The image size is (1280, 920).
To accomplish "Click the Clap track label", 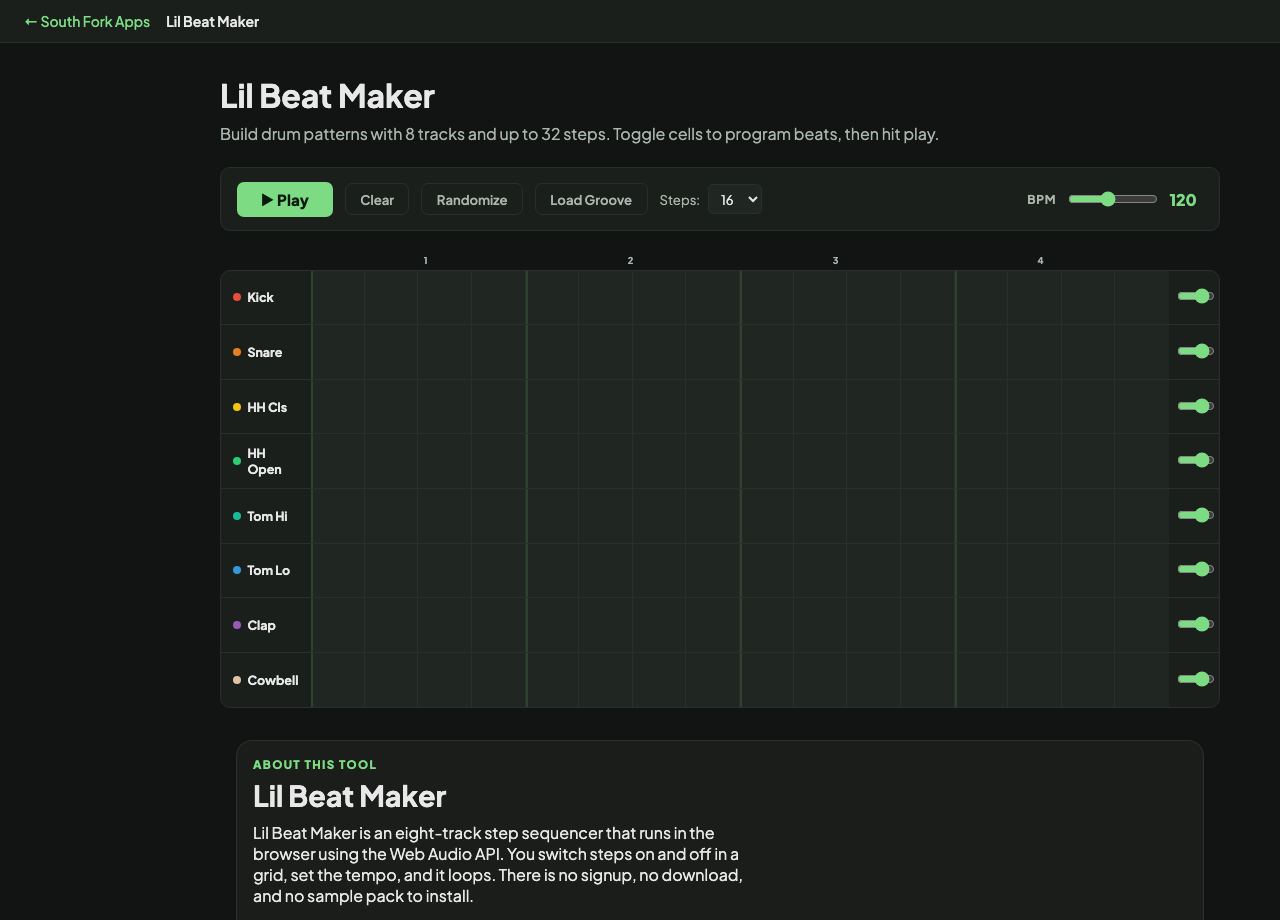I will coord(261,625).
